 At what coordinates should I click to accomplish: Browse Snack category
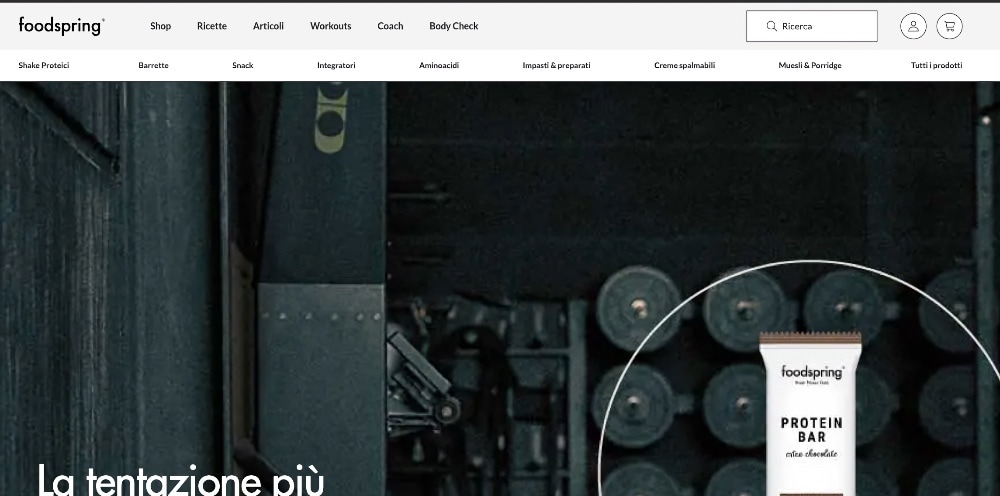pyautogui.click(x=242, y=65)
